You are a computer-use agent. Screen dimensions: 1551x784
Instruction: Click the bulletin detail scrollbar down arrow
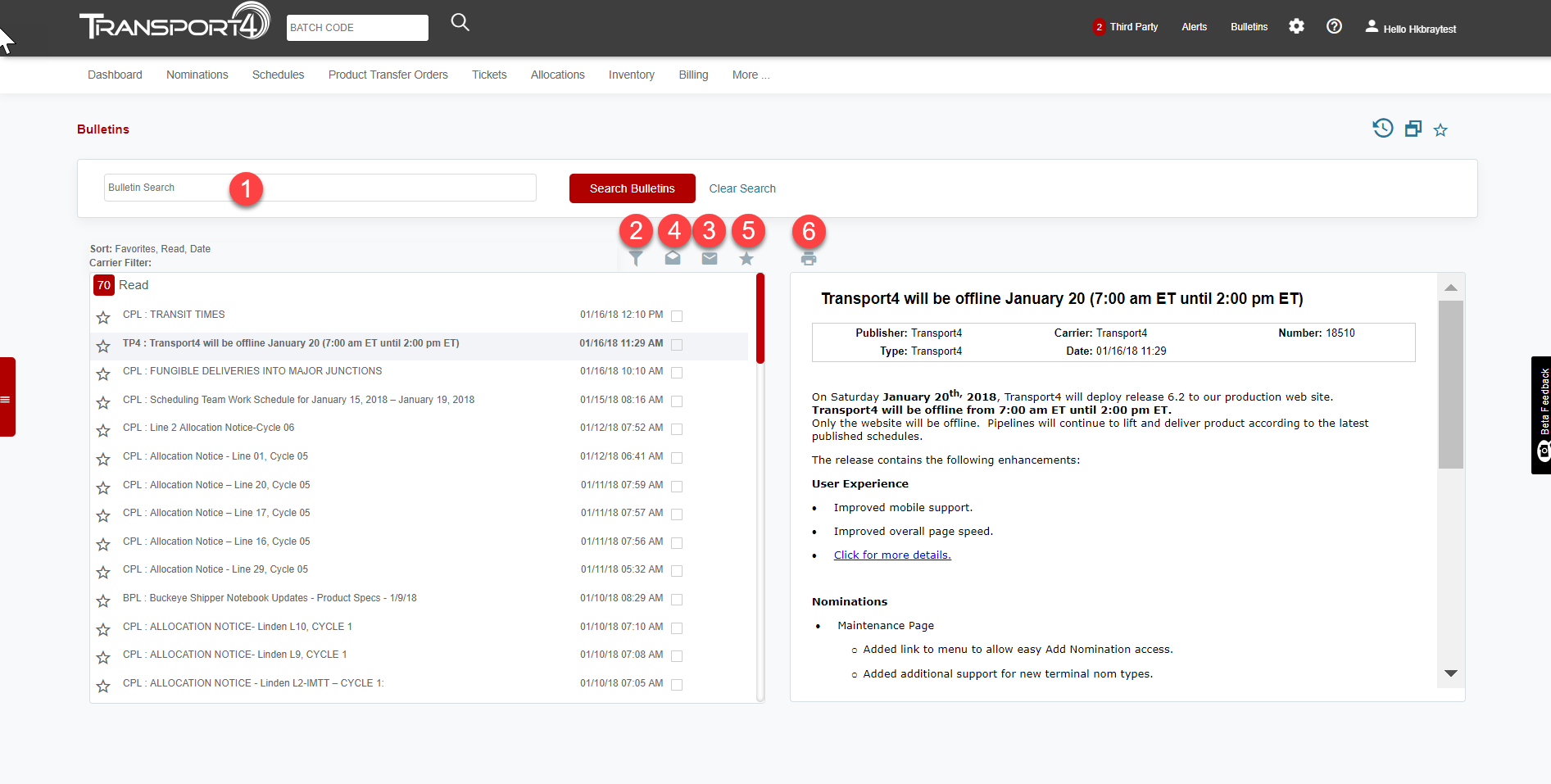(x=1450, y=673)
